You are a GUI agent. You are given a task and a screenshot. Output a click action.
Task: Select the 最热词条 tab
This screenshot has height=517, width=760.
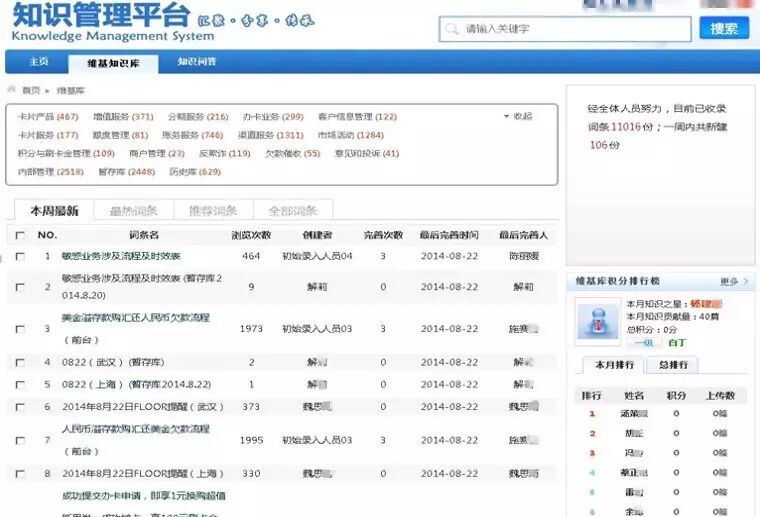133,211
